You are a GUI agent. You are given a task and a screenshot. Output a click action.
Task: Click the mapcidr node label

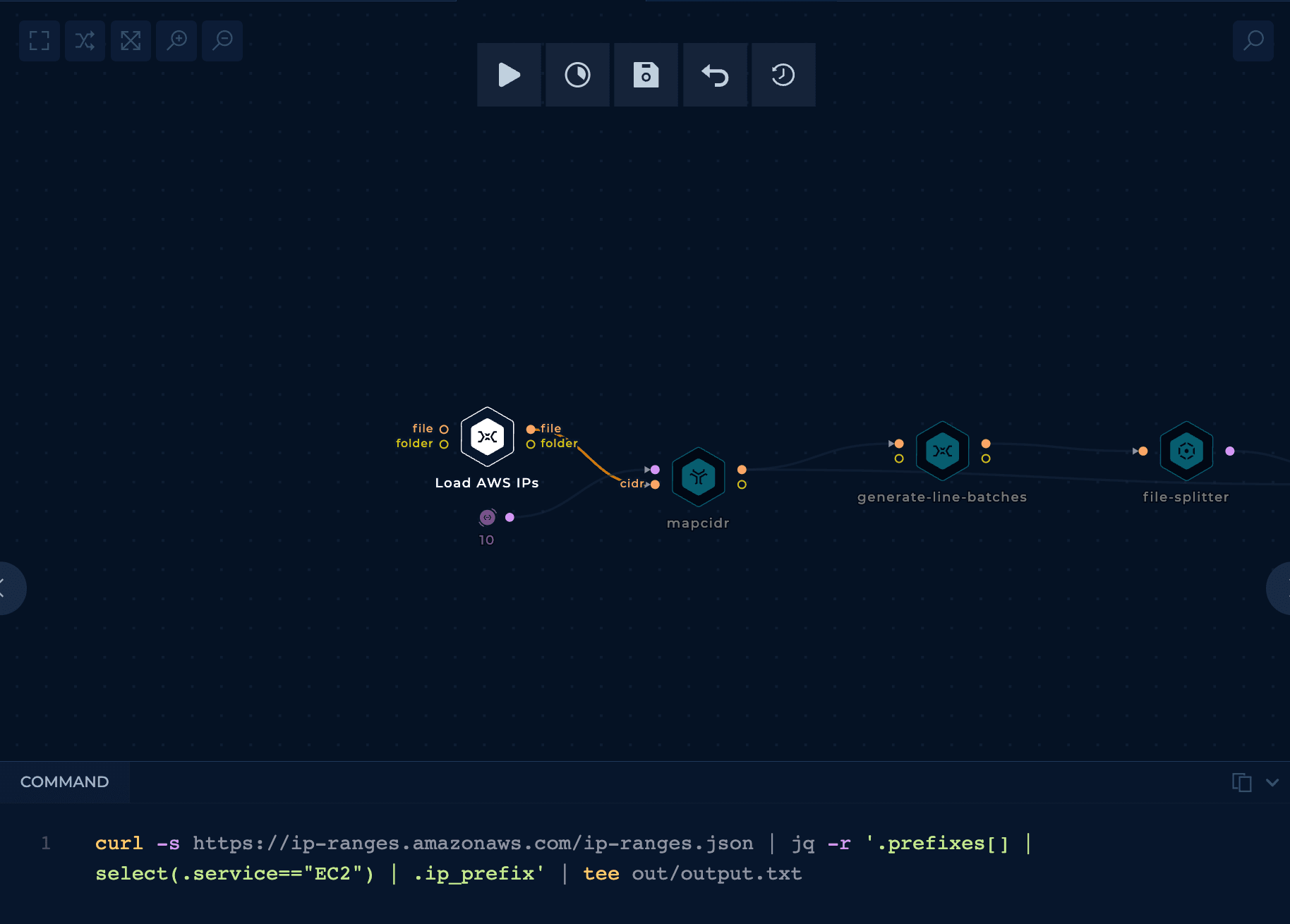tap(699, 523)
